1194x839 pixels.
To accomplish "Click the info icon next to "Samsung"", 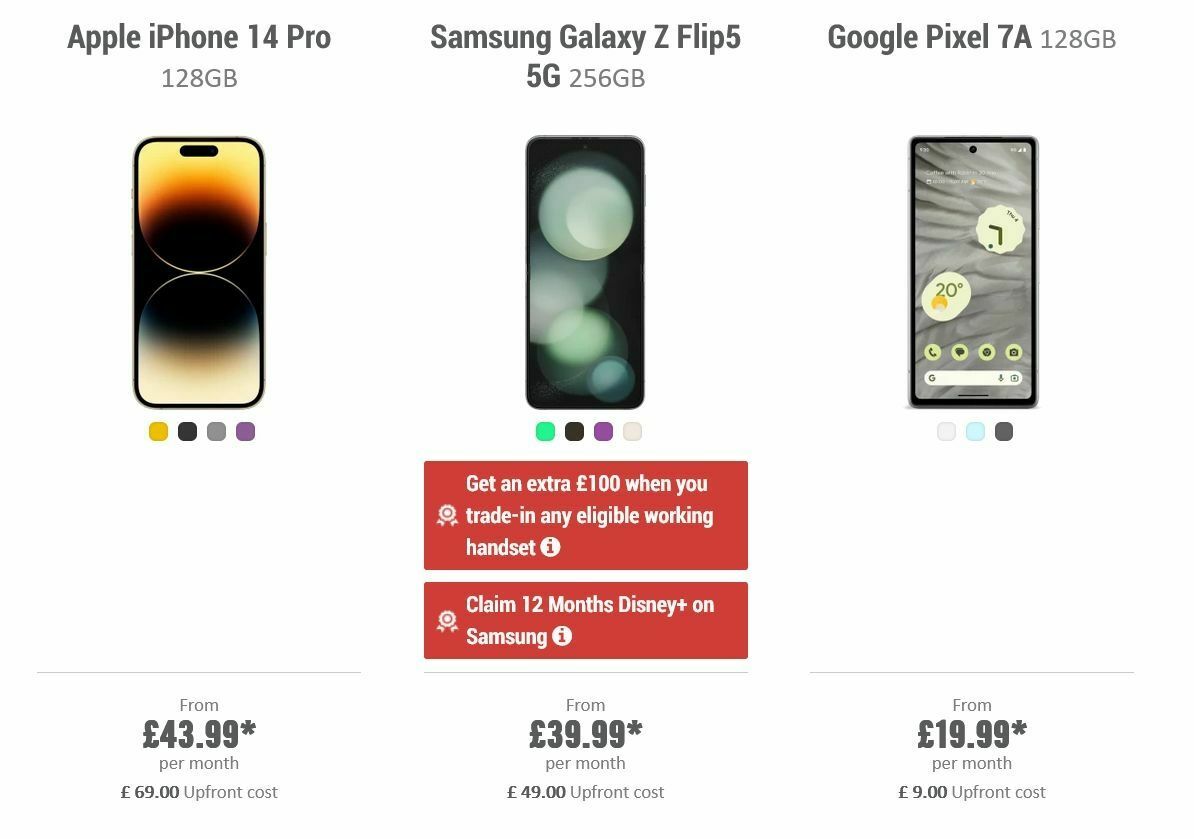I will [562, 637].
